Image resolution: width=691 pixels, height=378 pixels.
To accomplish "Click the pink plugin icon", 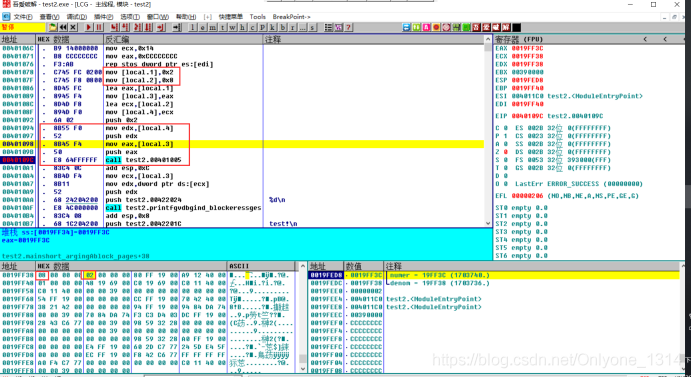I will pyautogui.click(x=426, y=27).
